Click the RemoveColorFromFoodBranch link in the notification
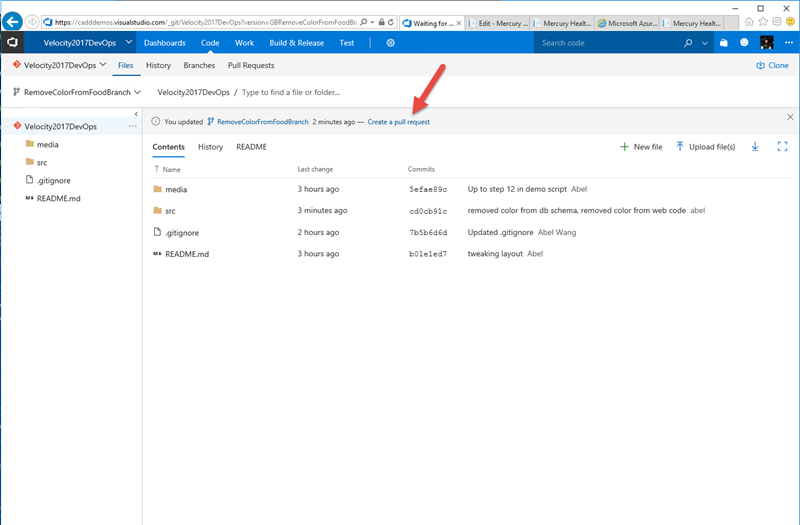 click(x=263, y=122)
